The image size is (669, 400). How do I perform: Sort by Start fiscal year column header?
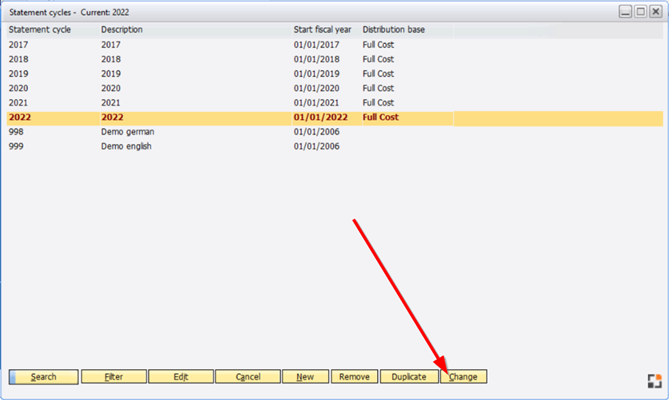323,30
